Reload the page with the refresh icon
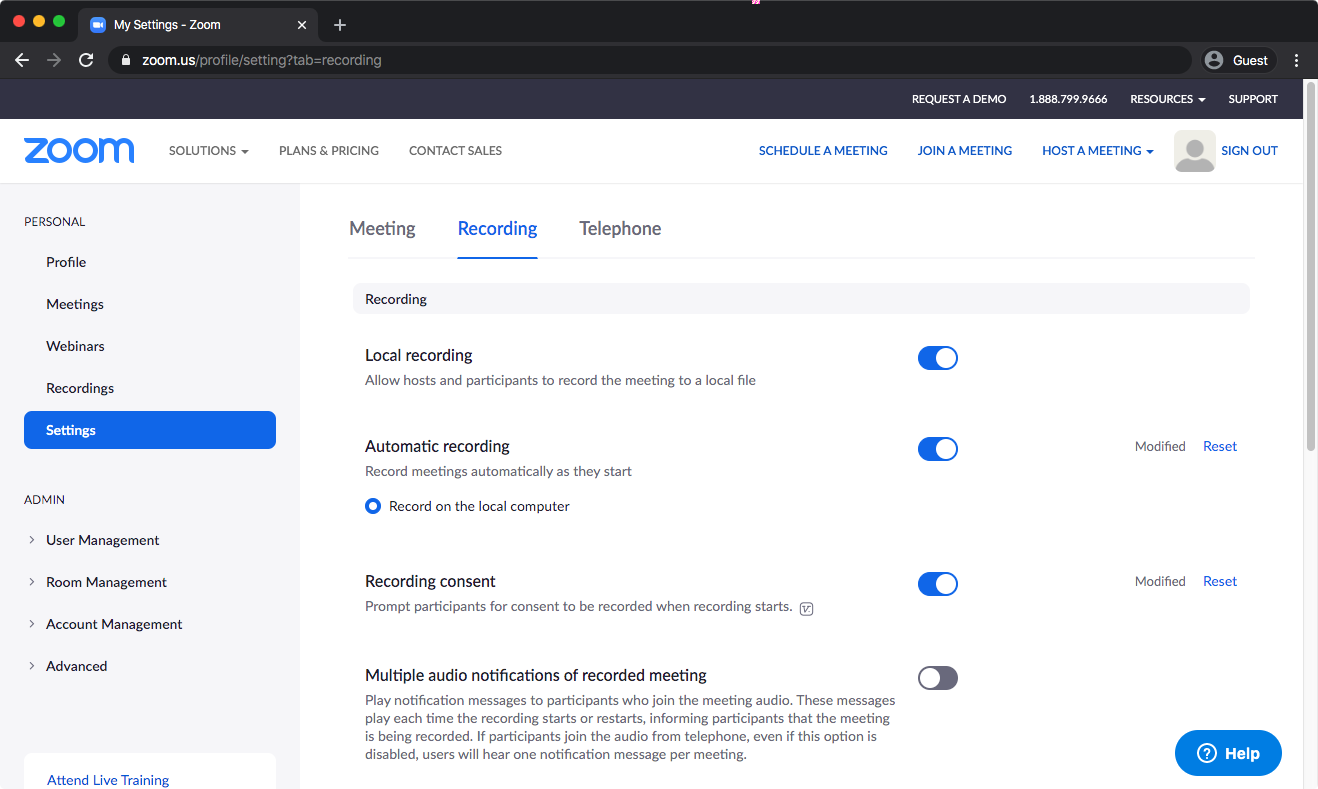Image resolution: width=1318 pixels, height=789 pixels. pyautogui.click(x=86, y=60)
